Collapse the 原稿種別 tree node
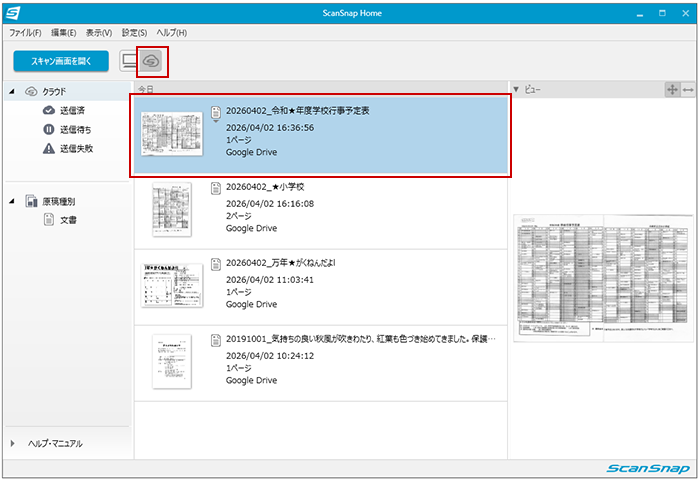 12,201
